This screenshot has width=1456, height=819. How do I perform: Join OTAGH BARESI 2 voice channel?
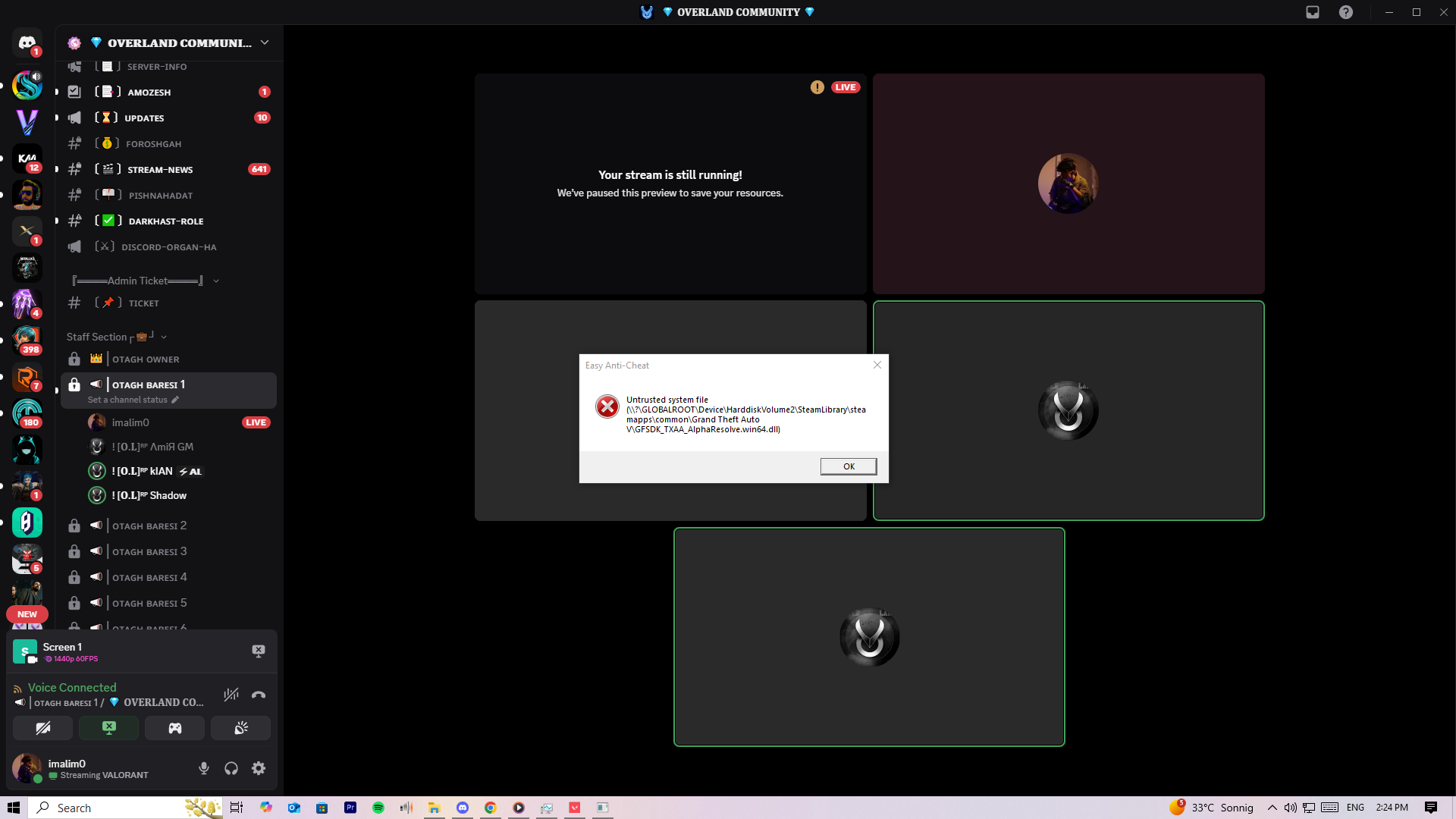[x=168, y=526]
